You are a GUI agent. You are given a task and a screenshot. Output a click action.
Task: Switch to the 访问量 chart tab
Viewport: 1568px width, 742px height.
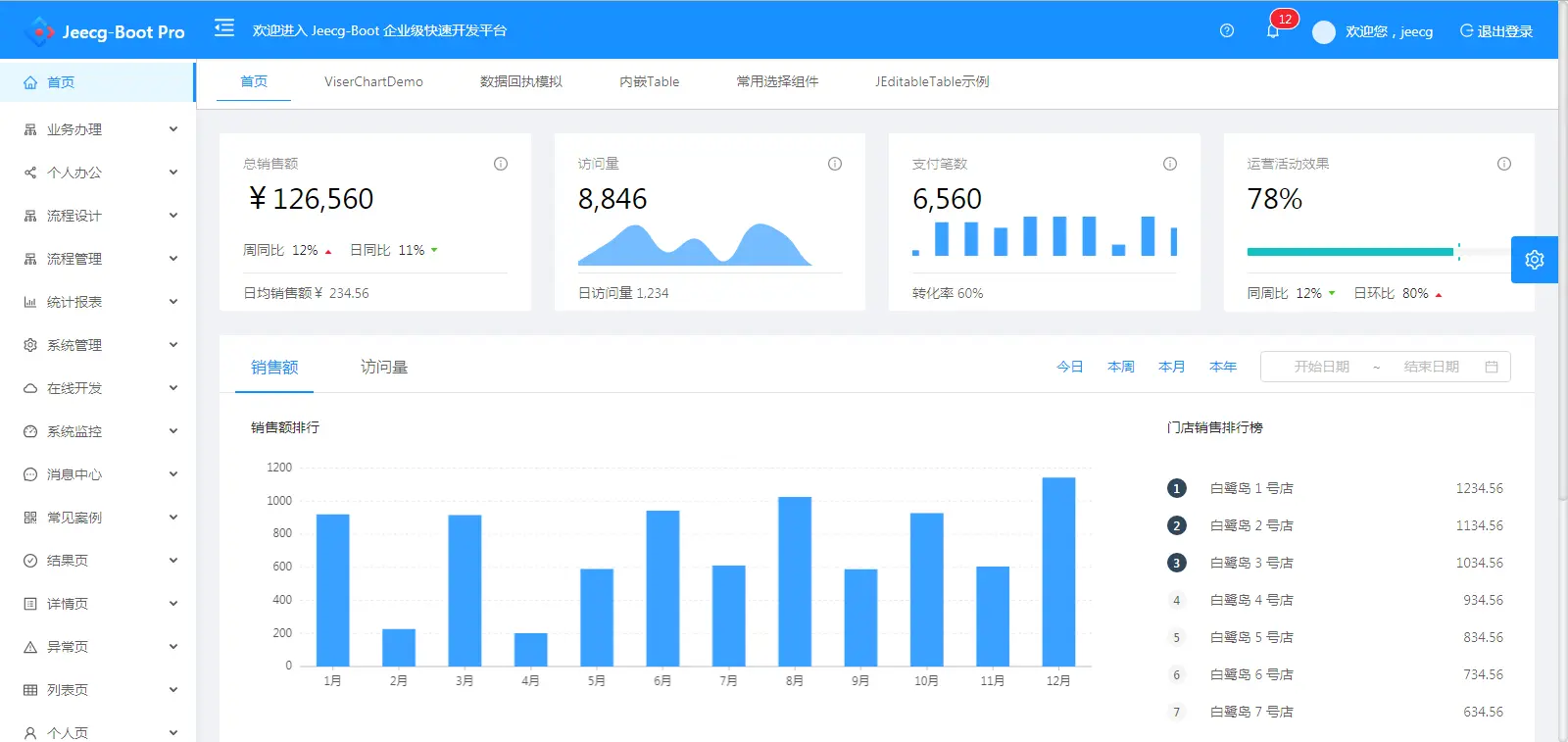point(384,367)
